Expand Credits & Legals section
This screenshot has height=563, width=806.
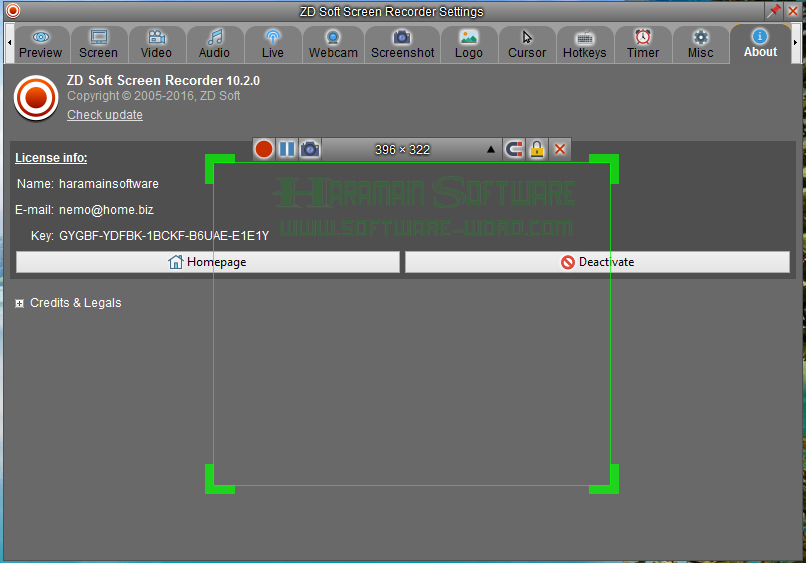pyautogui.click(x=20, y=303)
